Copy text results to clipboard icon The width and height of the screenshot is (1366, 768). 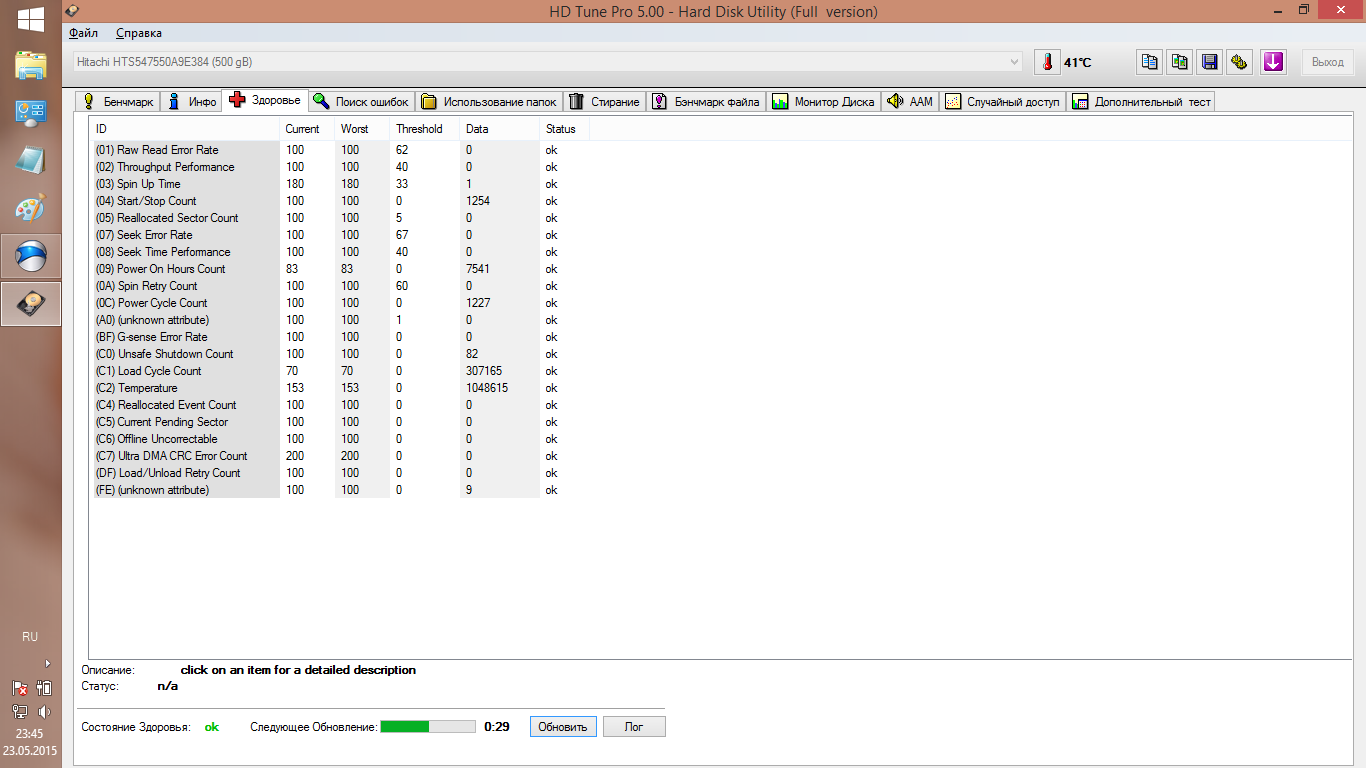(1150, 62)
